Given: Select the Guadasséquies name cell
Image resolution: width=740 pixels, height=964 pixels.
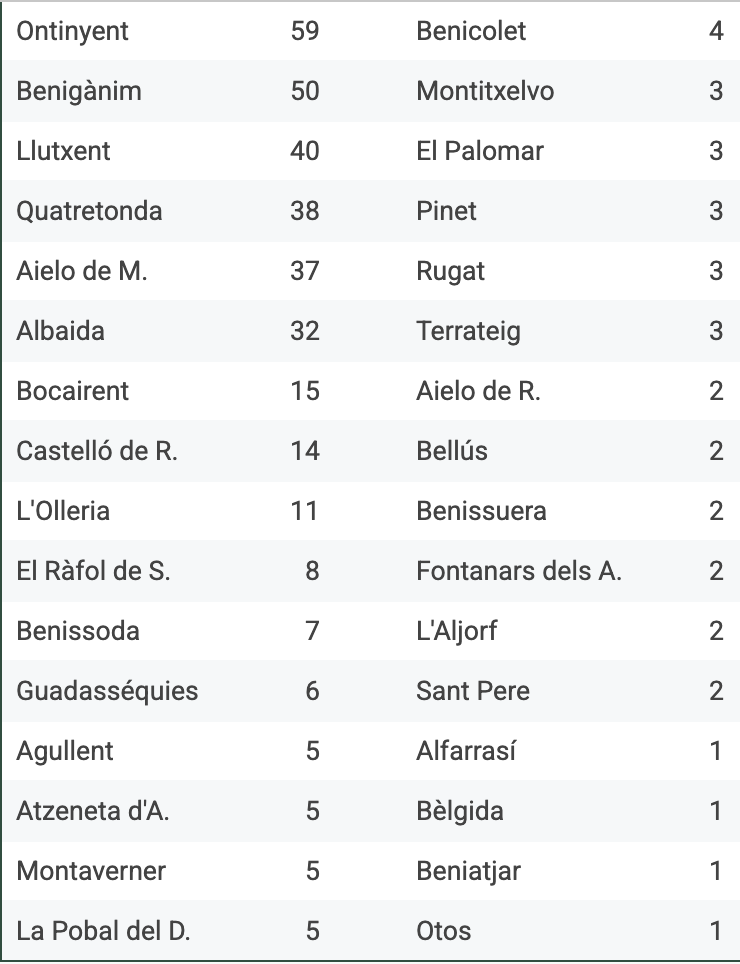Looking at the screenshot, I should point(107,691).
